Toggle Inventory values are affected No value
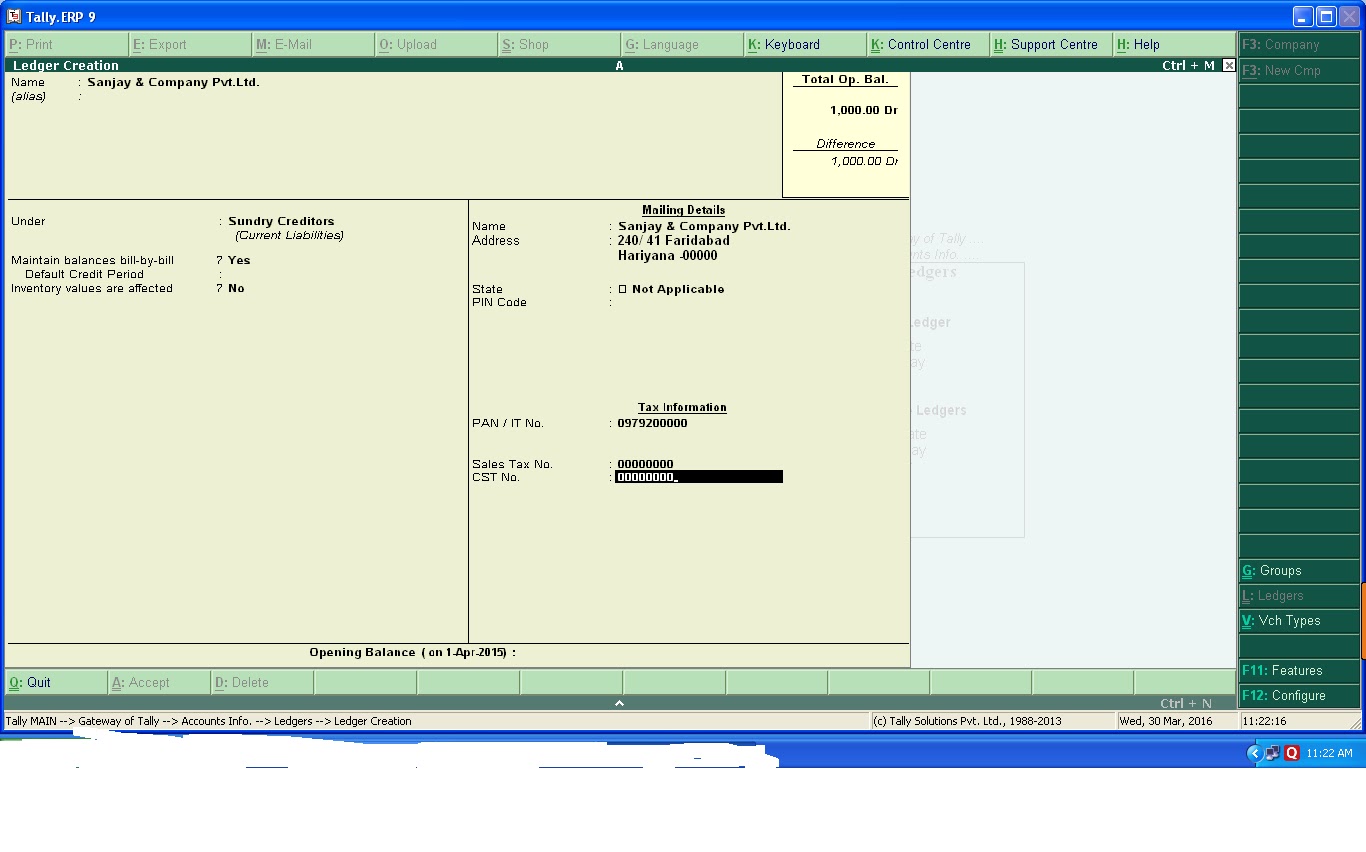This screenshot has height=852, width=1366. pos(236,288)
